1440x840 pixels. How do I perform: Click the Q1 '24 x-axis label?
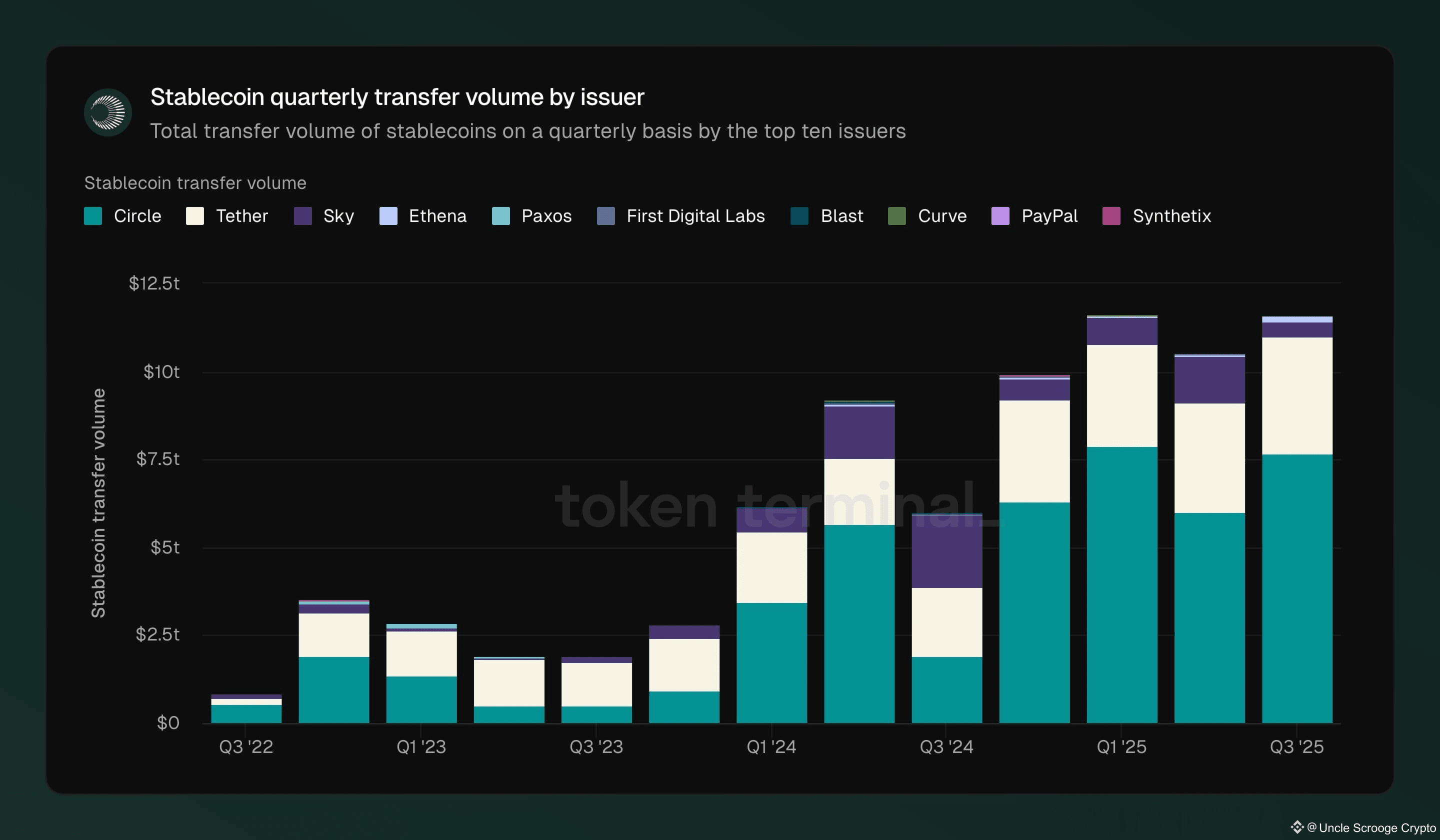771,746
